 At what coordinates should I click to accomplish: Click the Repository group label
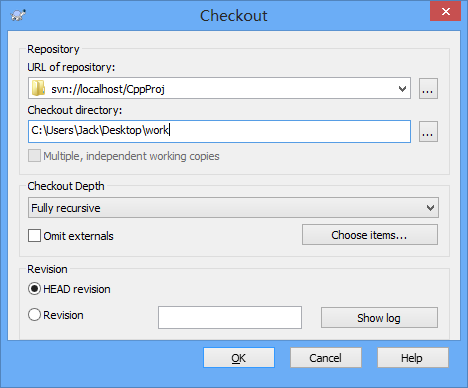pyautogui.click(x=53, y=49)
